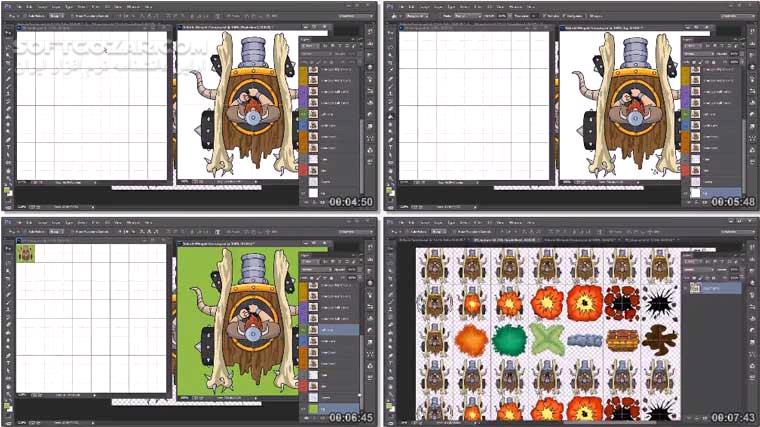Select the Eraser tool in the 00:04:50 frame
Screen dimensions: 760x427
[8, 109]
